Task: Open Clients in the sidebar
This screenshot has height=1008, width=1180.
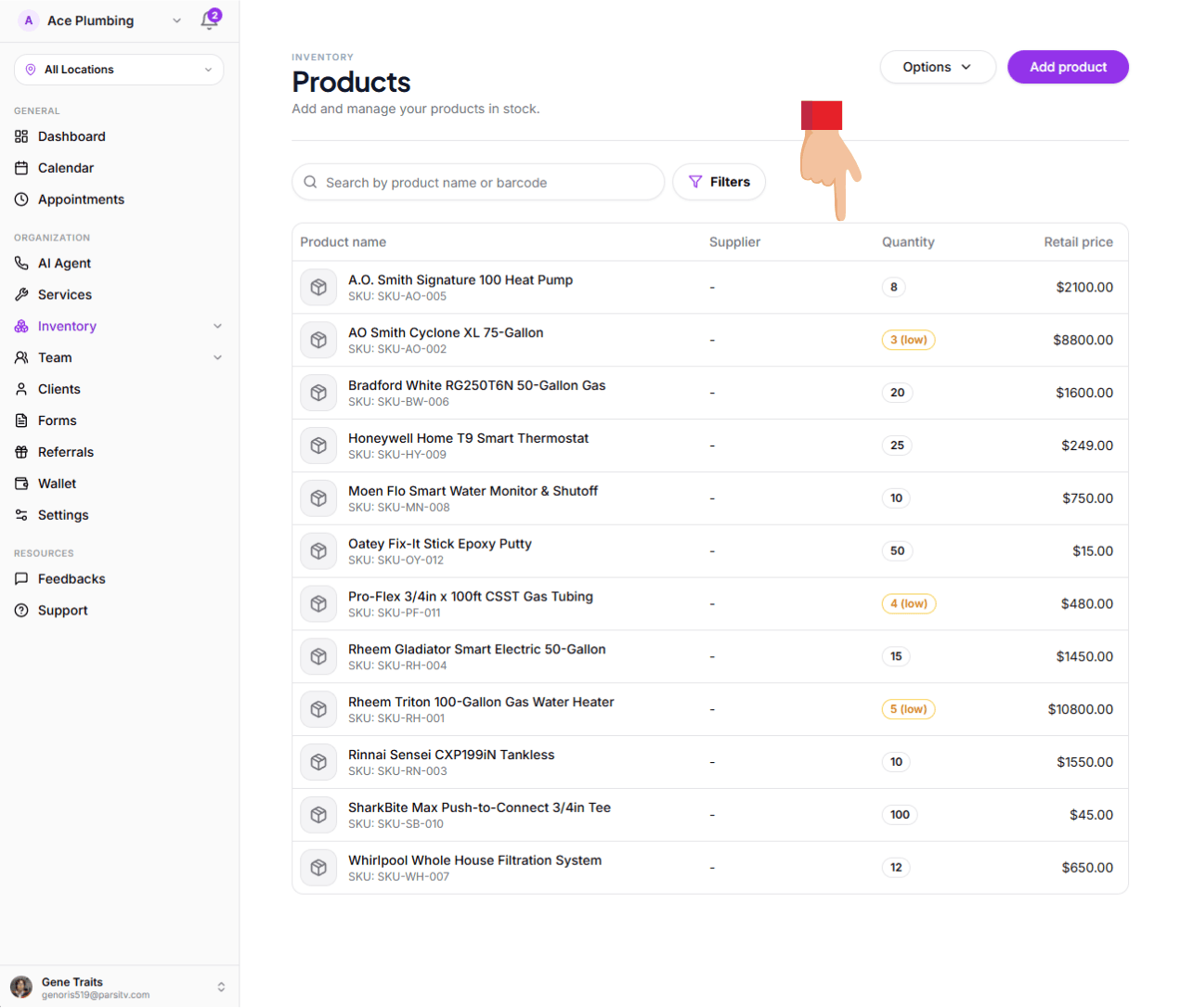Action: 59,390
